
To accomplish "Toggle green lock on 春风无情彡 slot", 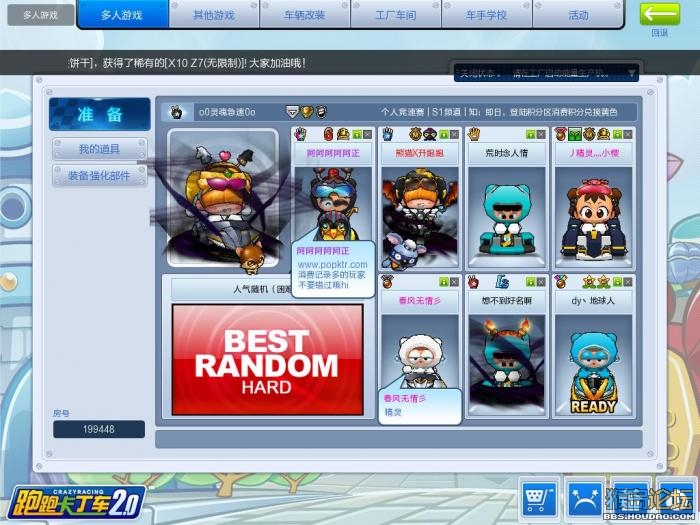I will pos(443,282).
